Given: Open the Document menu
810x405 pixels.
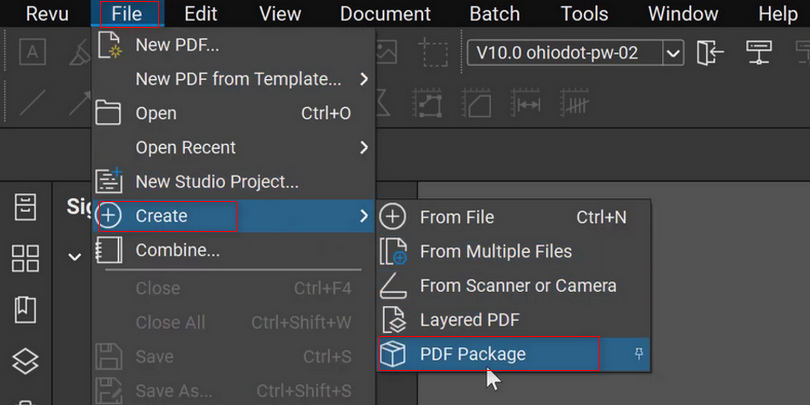Looking at the screenshot, I should (385, 14).
